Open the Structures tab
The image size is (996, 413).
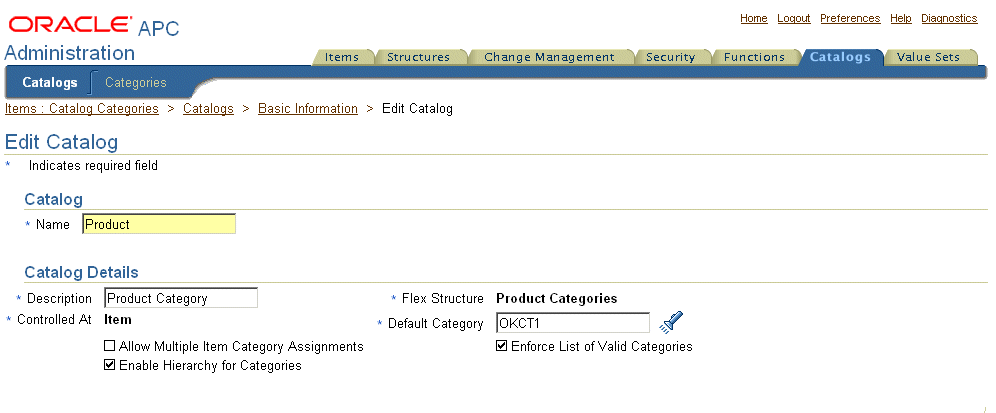(418, 57)
